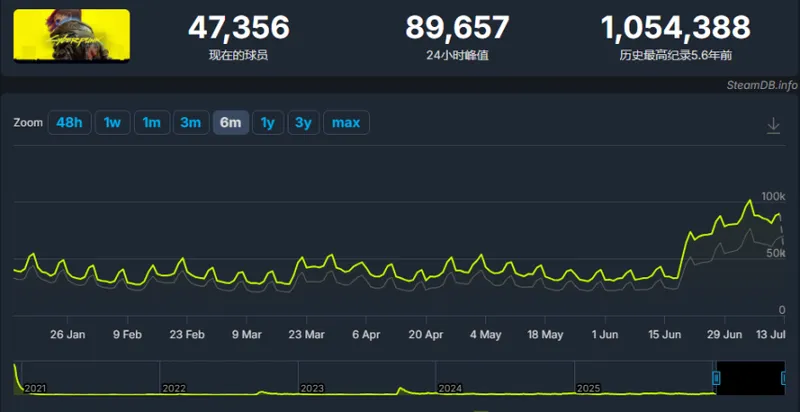The width and height of the screenshot is (800, 412).
Task: Click the 89,657 24-hour peak value
Action: coord(457,28)
